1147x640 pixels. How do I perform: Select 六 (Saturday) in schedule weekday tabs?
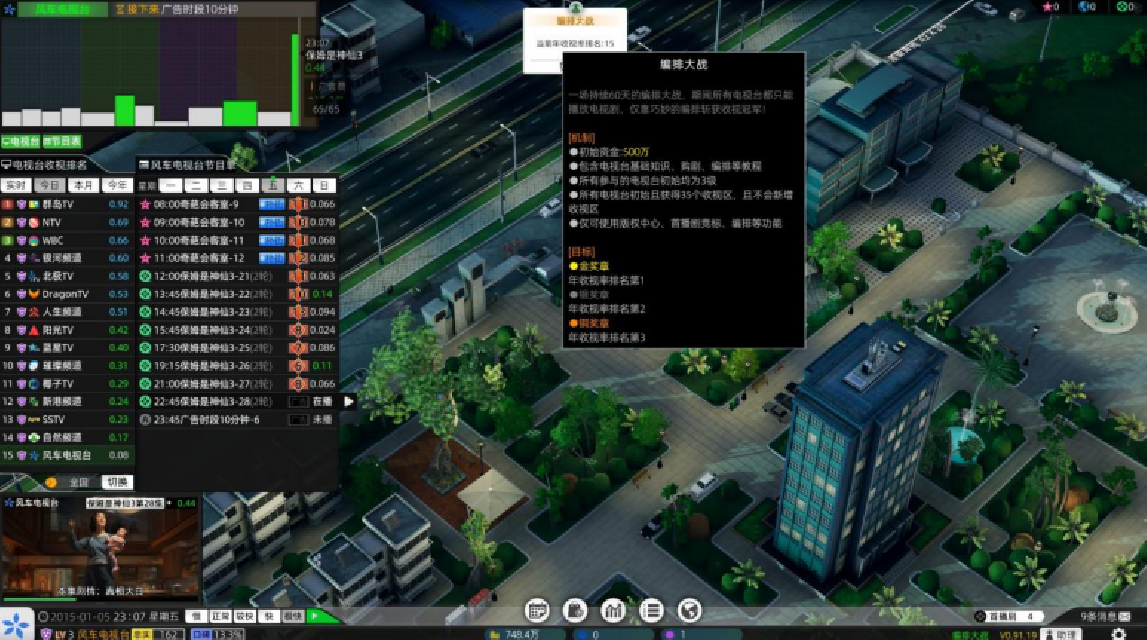[x=297, y=186]
